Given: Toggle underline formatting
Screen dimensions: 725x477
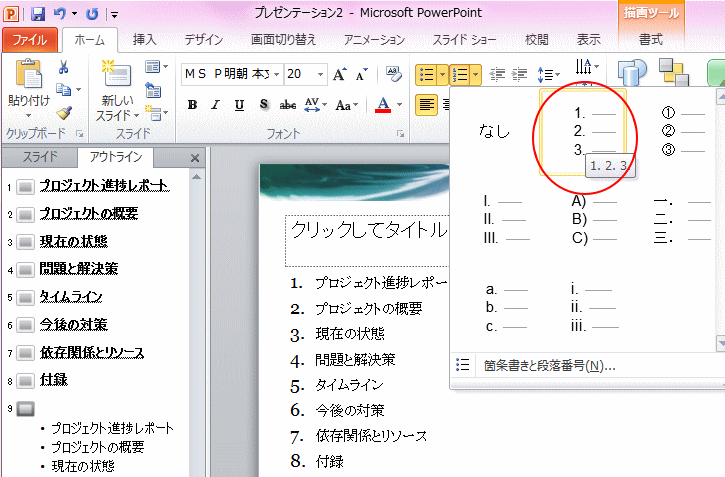Looking at the screenshot, I should [239, 105].
